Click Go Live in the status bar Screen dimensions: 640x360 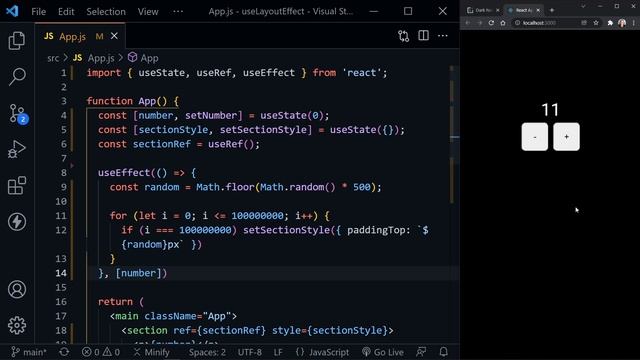pos(383,352)
